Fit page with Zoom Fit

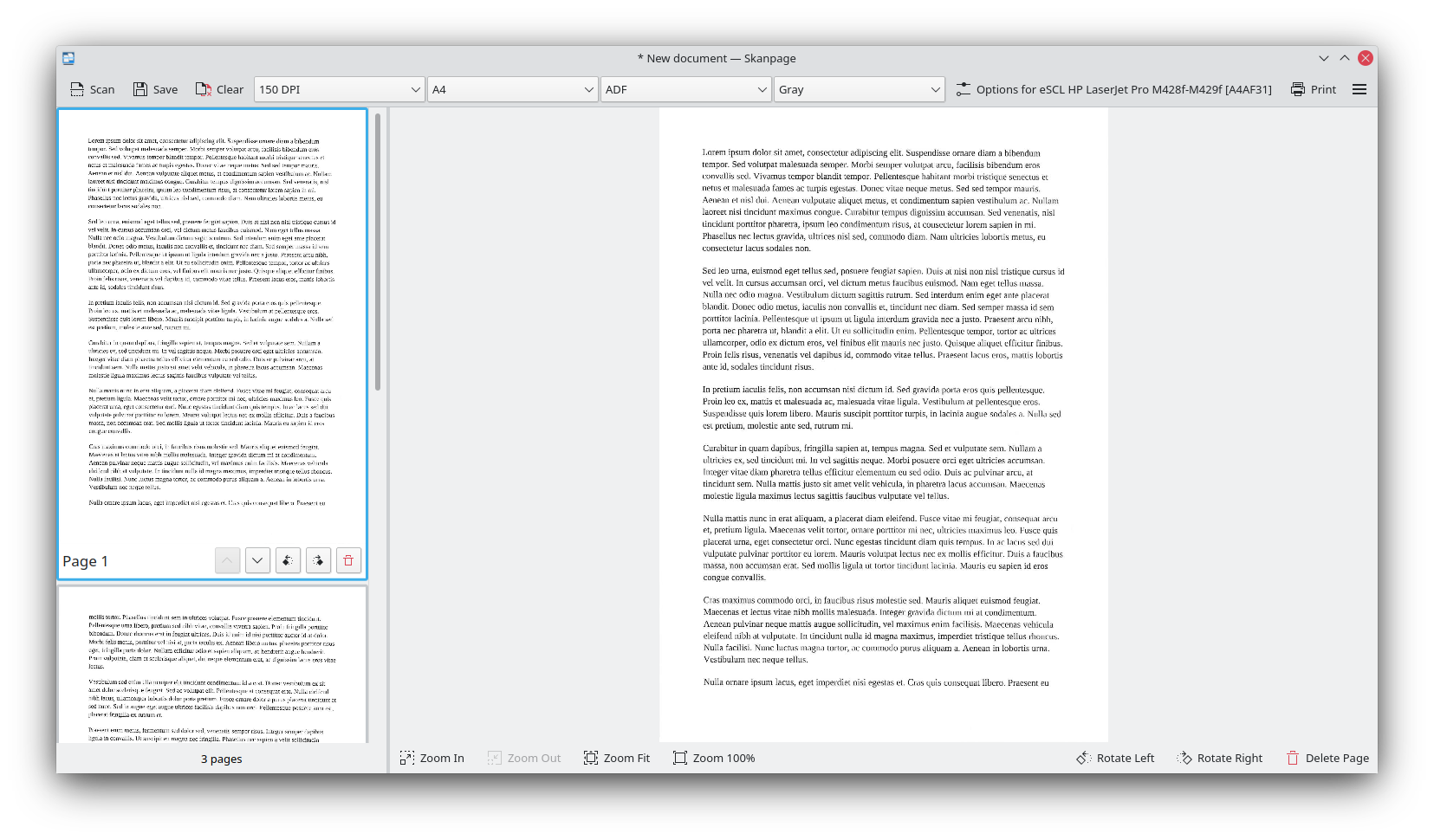coord(616,758)
